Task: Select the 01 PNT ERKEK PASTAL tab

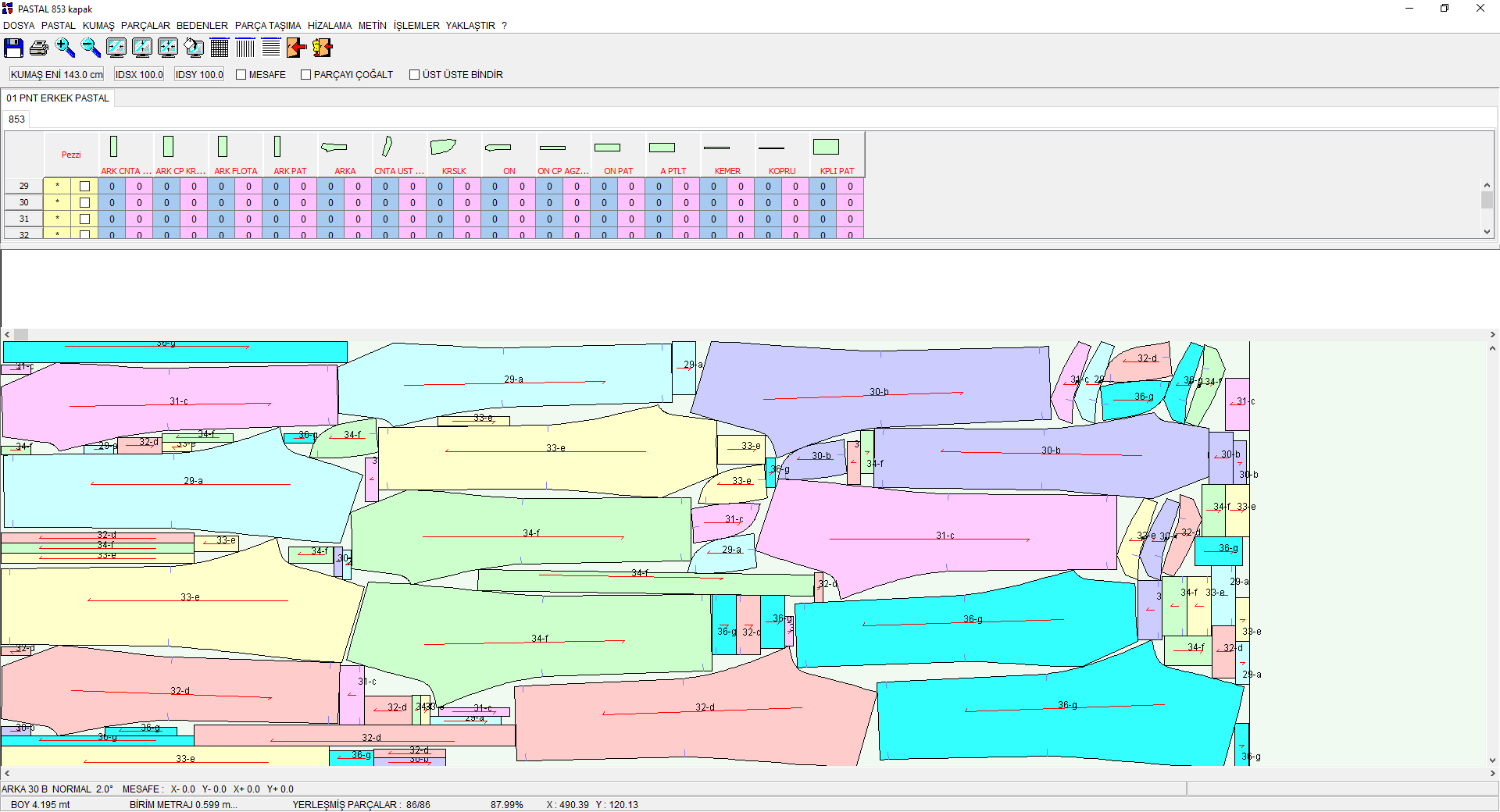Action: coord(58,98)
